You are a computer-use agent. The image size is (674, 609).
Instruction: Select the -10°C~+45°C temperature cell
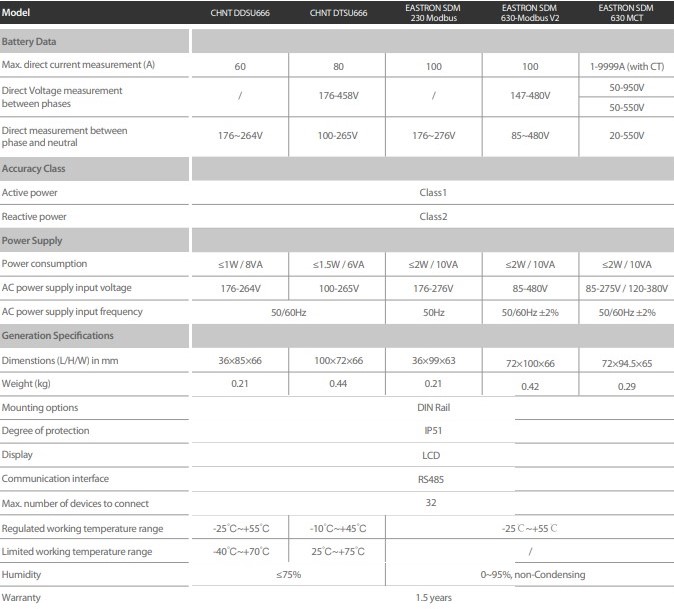[x=338, y=529]
